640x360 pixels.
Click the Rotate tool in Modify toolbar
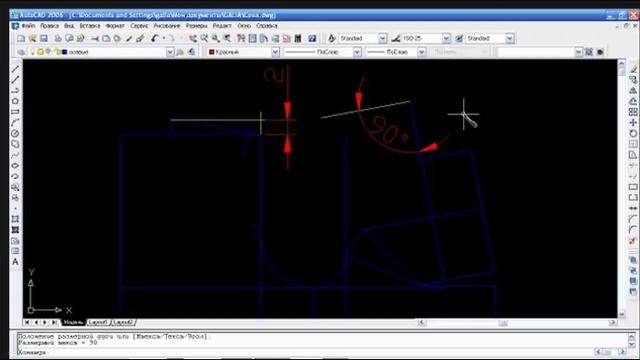633,133
